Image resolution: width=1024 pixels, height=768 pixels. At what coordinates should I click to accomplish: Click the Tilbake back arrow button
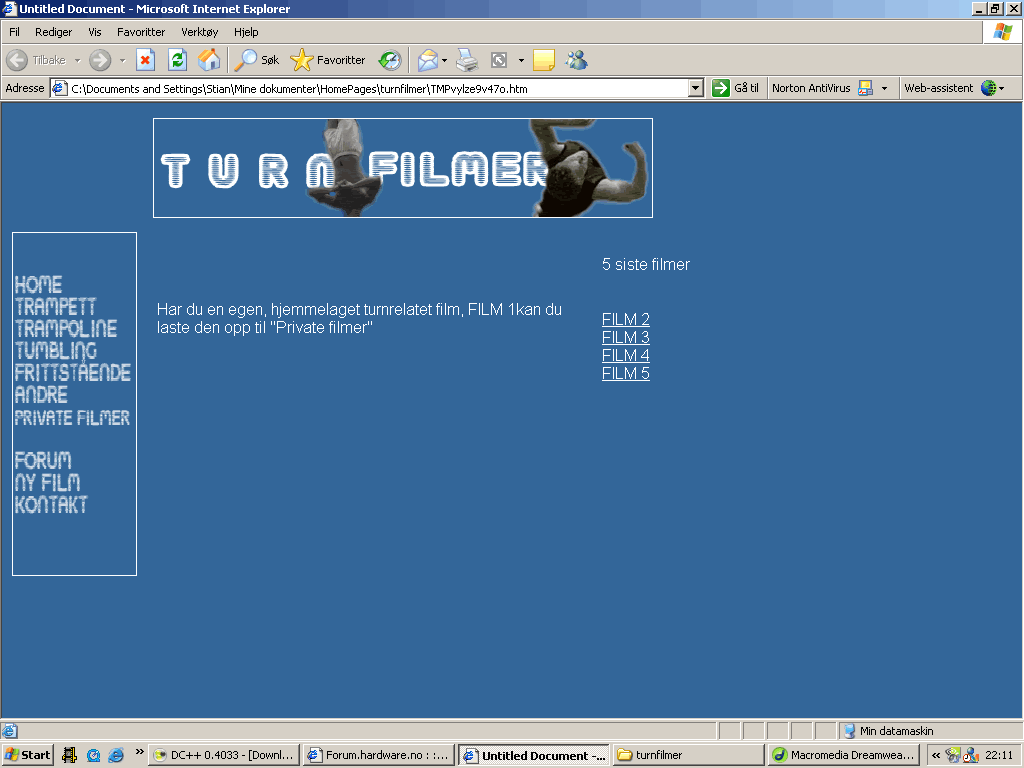point(36,60)
